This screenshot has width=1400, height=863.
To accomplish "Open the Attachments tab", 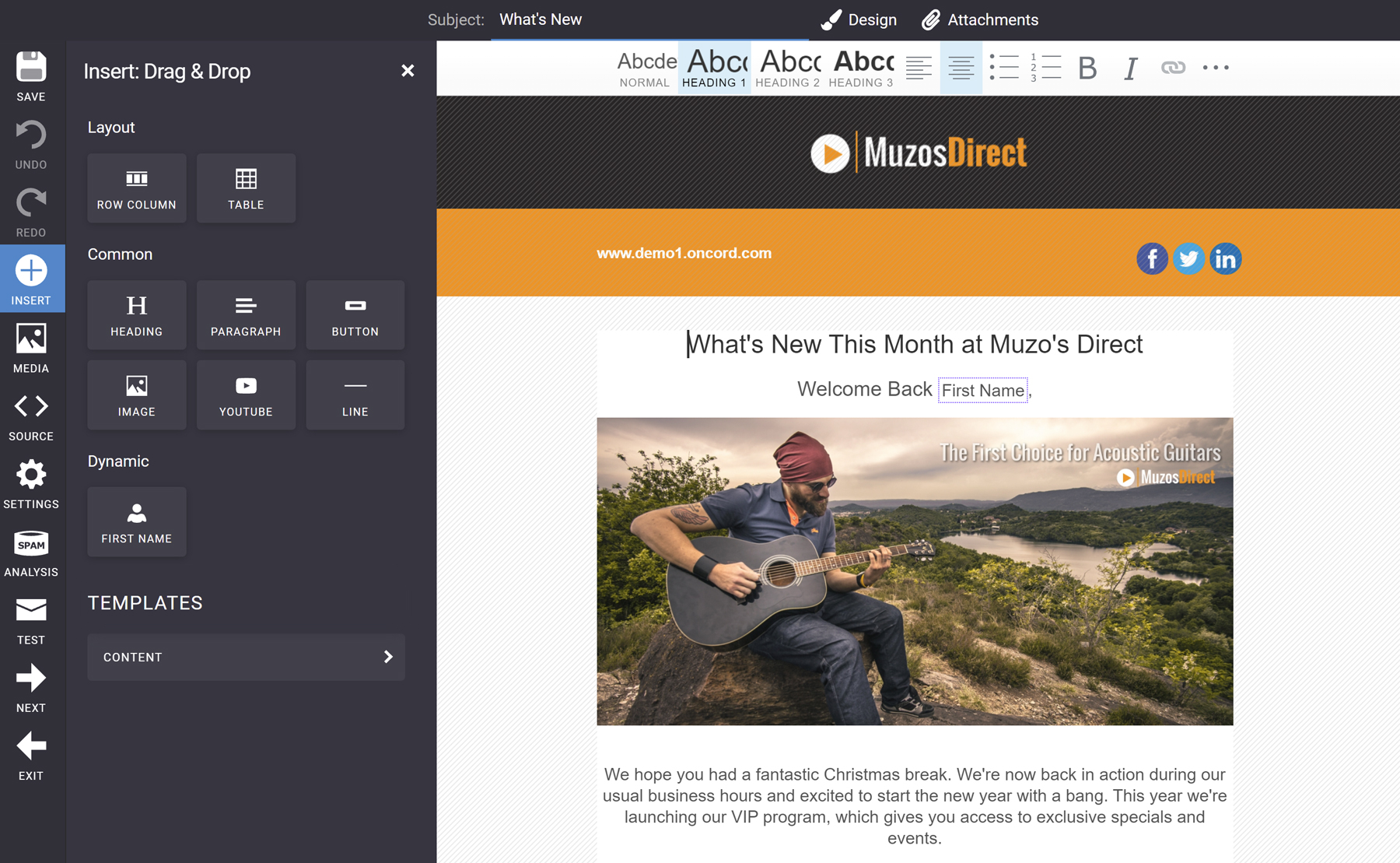I will [x=980, y=20].
